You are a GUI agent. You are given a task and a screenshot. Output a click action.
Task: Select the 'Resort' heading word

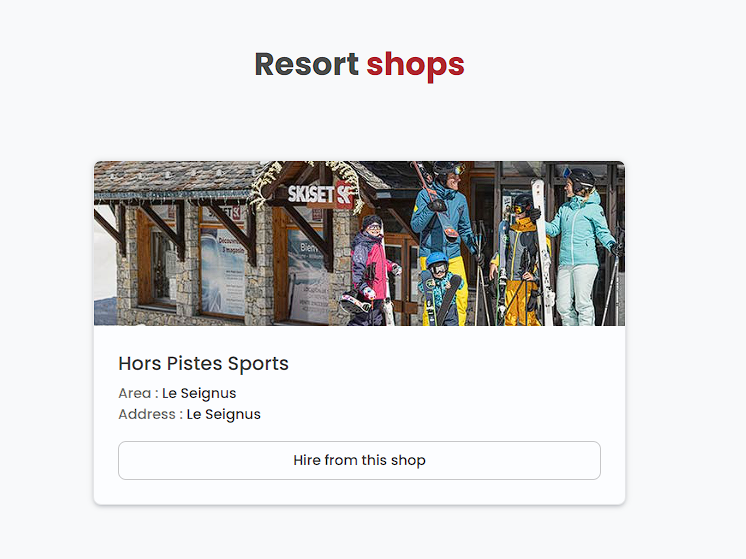[x=306, y=64]
